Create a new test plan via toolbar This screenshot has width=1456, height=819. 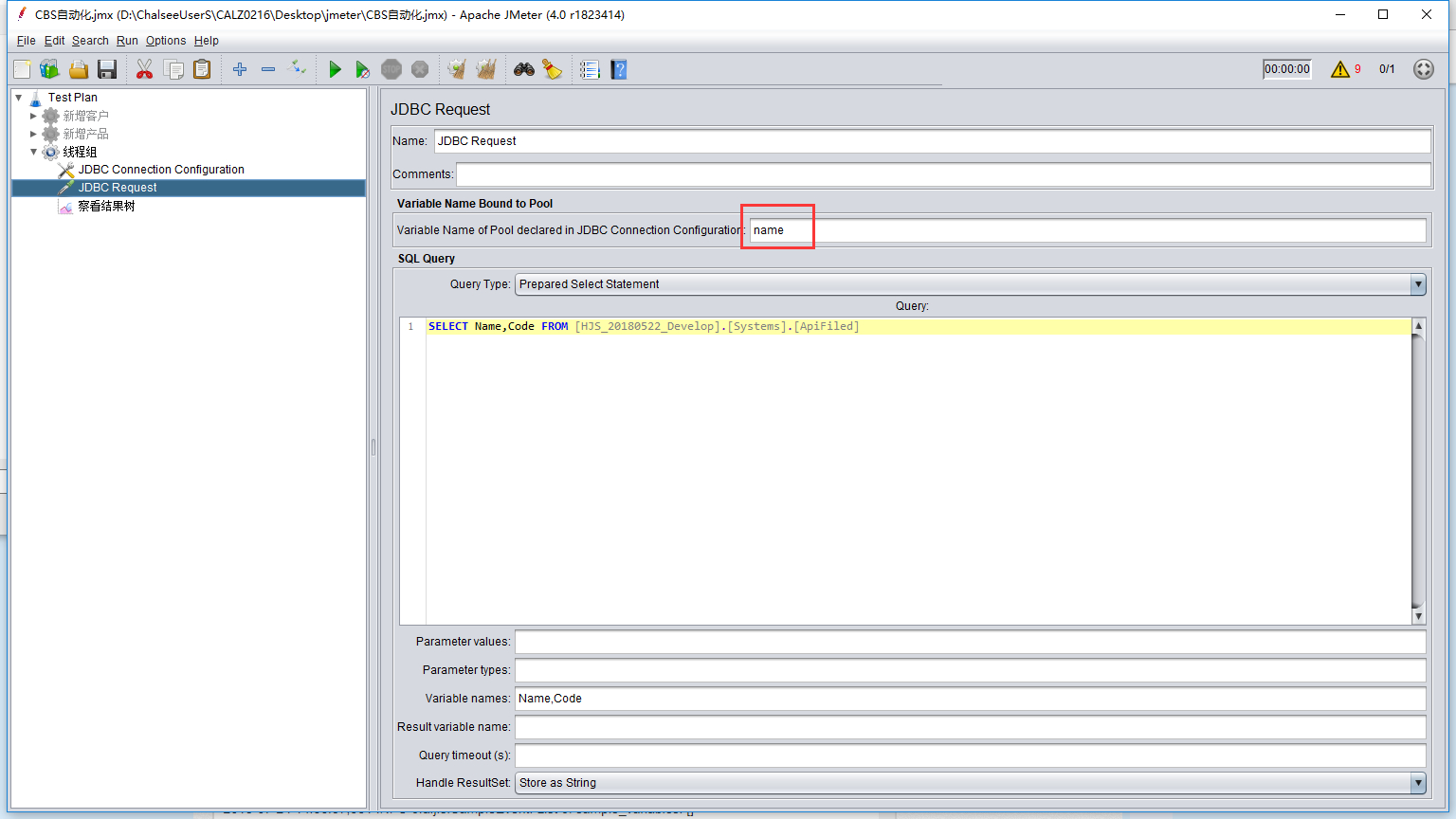click(22, 69)
